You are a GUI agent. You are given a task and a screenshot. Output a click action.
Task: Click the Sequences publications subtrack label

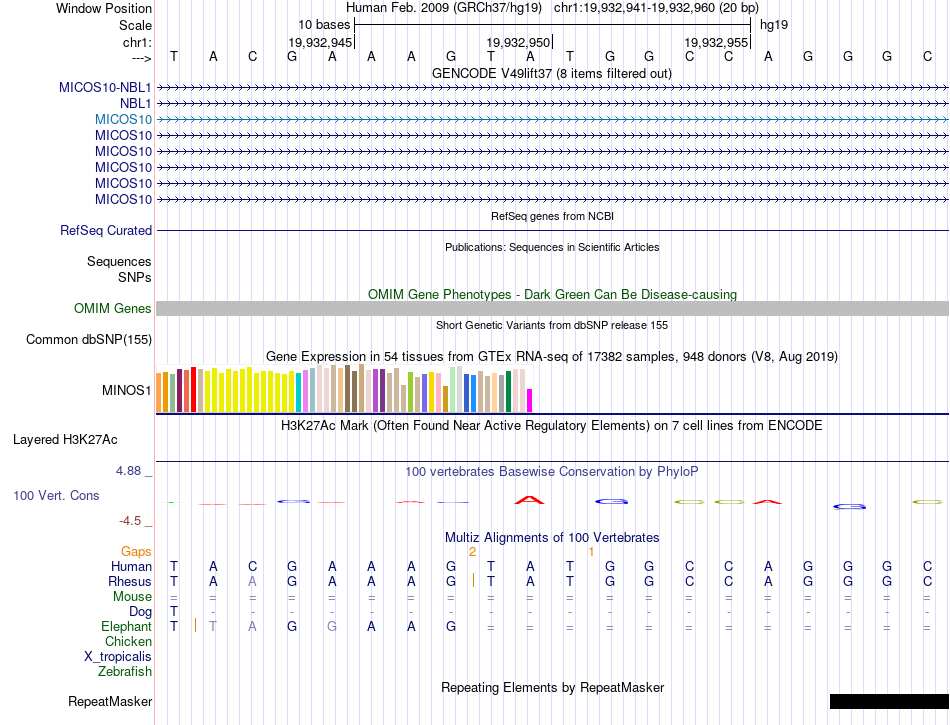[119, 261]
